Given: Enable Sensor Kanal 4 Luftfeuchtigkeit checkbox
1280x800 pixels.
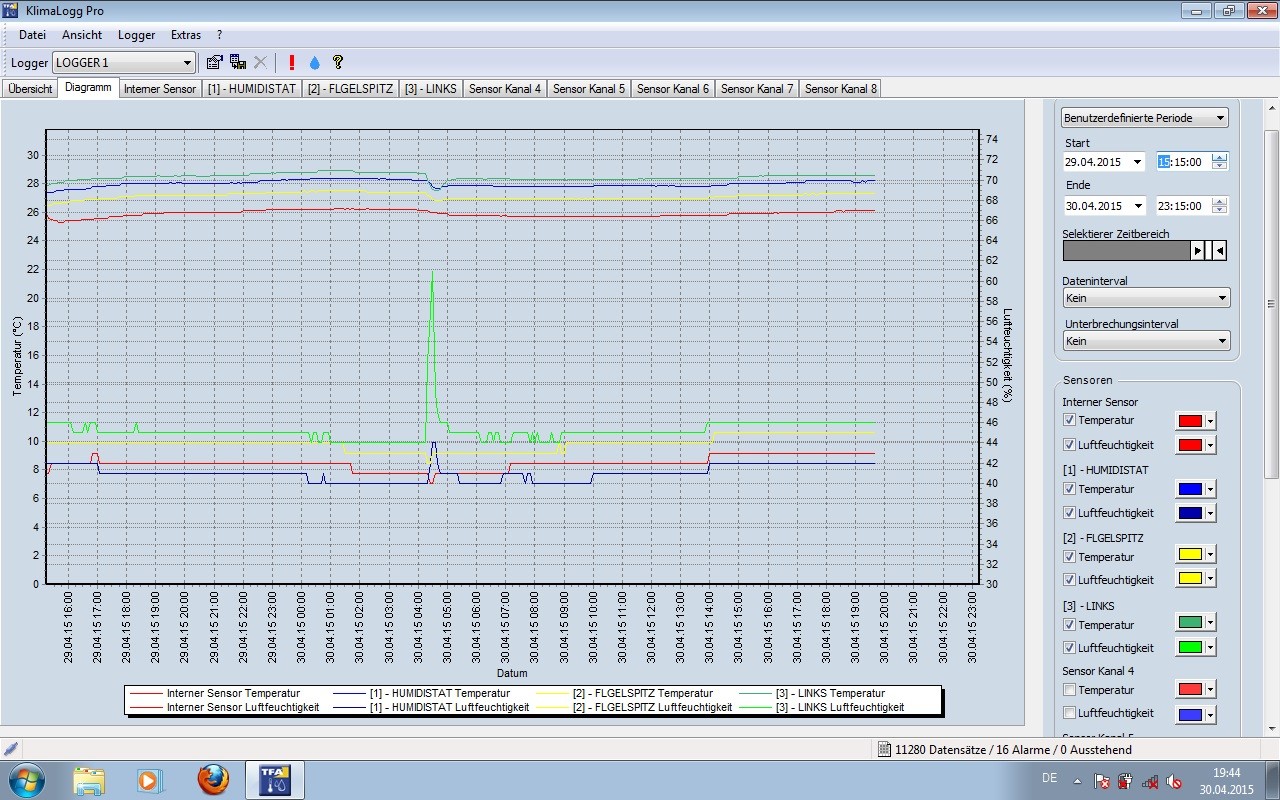Looking at the screenshot, I should (x=1069, y=713).
